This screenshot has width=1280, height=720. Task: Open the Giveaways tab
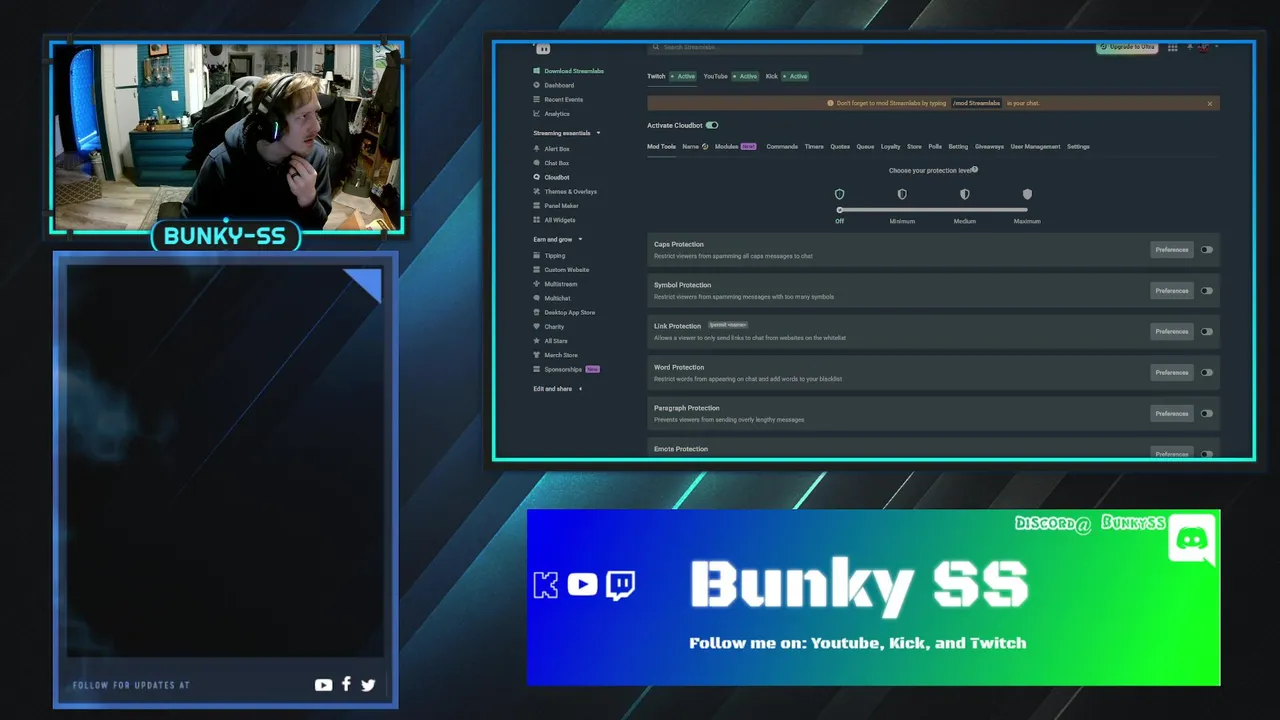989,146
